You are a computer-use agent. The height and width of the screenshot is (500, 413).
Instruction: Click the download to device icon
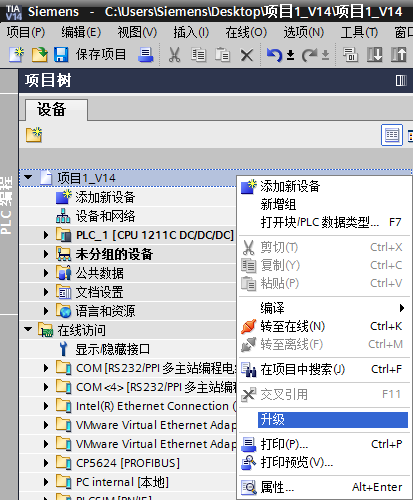[x=375, y=54]
